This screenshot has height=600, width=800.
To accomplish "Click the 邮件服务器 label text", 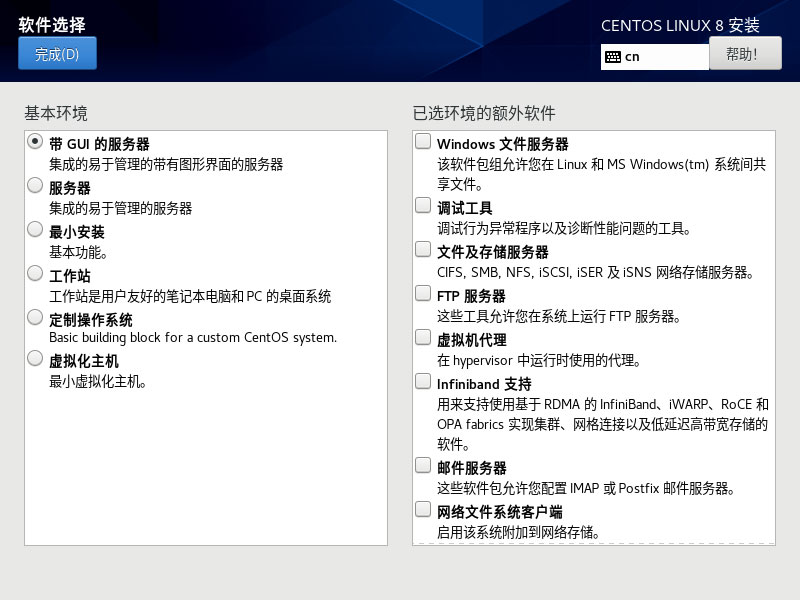I will click(x=472, y=468).
